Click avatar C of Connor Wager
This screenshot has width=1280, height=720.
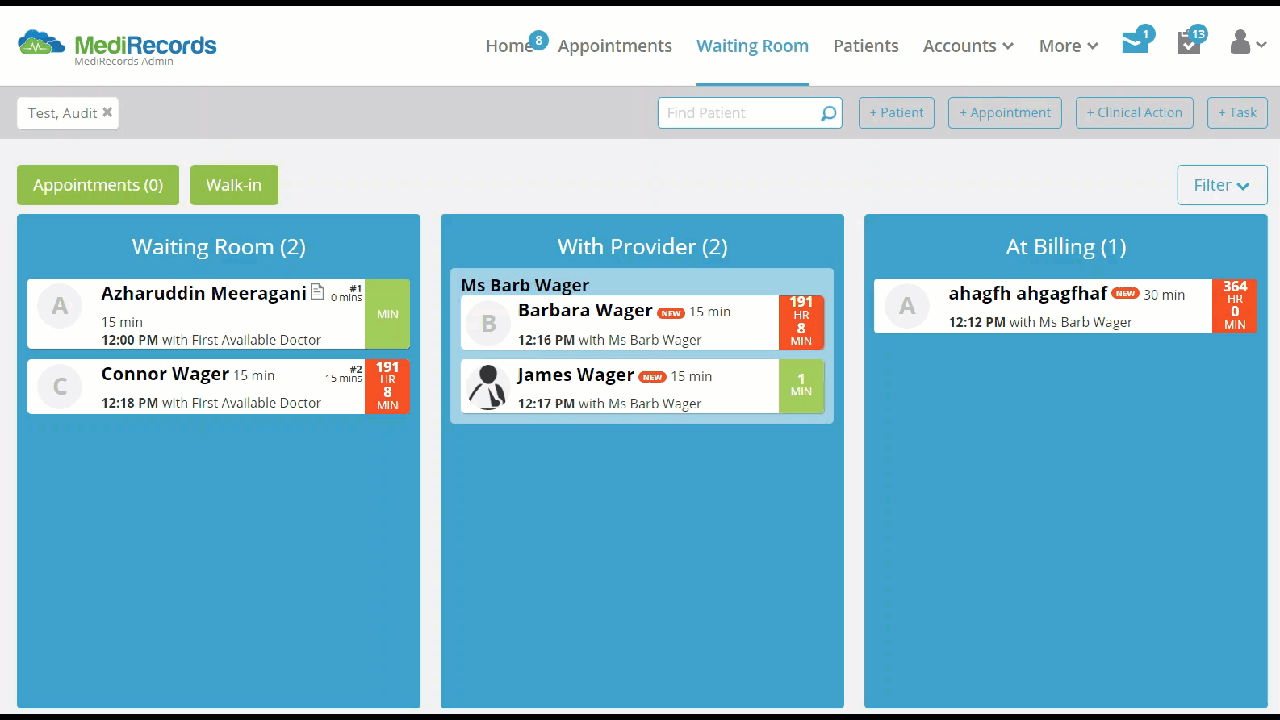[60, 386]
